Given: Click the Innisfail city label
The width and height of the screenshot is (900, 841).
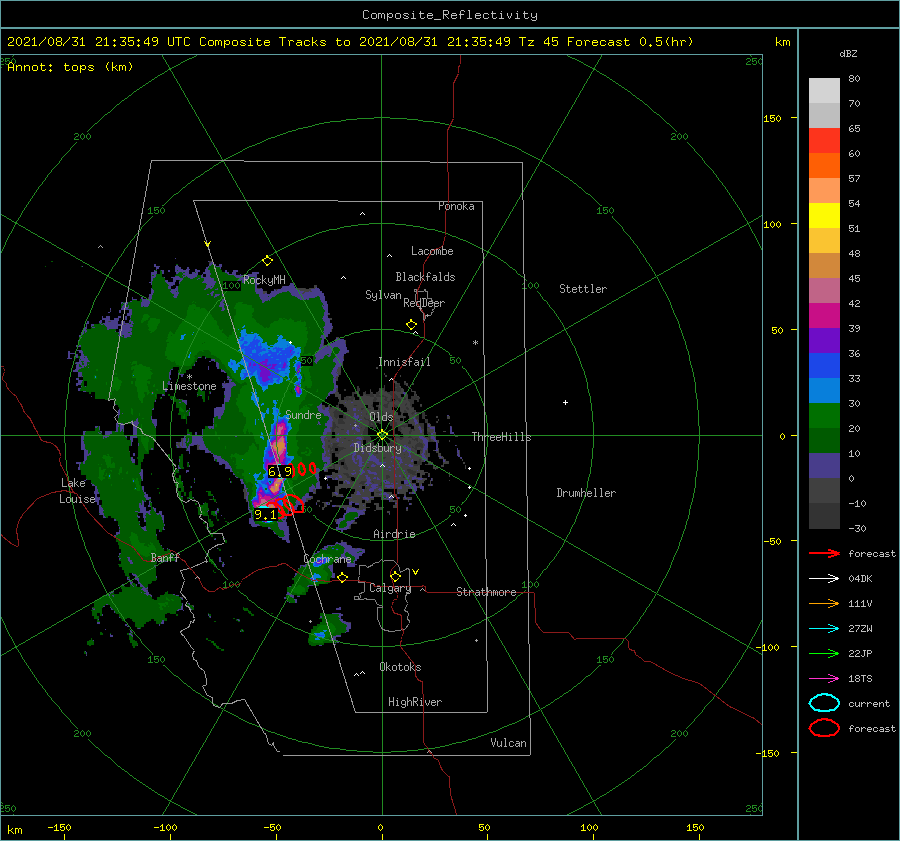Looking at the screenshot, I should [x=404, y=362].
